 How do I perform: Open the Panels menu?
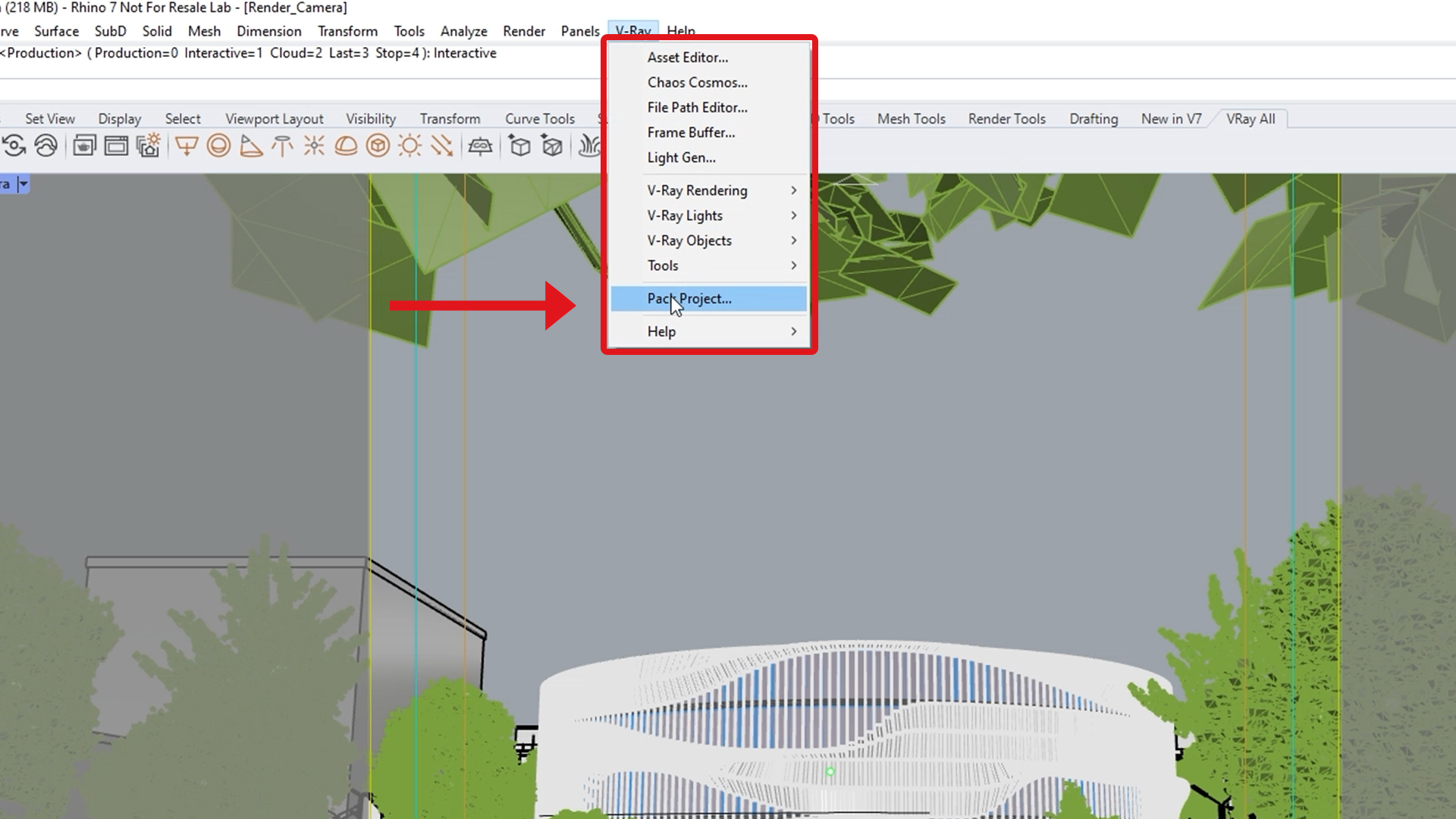click(x=580, y=31)
